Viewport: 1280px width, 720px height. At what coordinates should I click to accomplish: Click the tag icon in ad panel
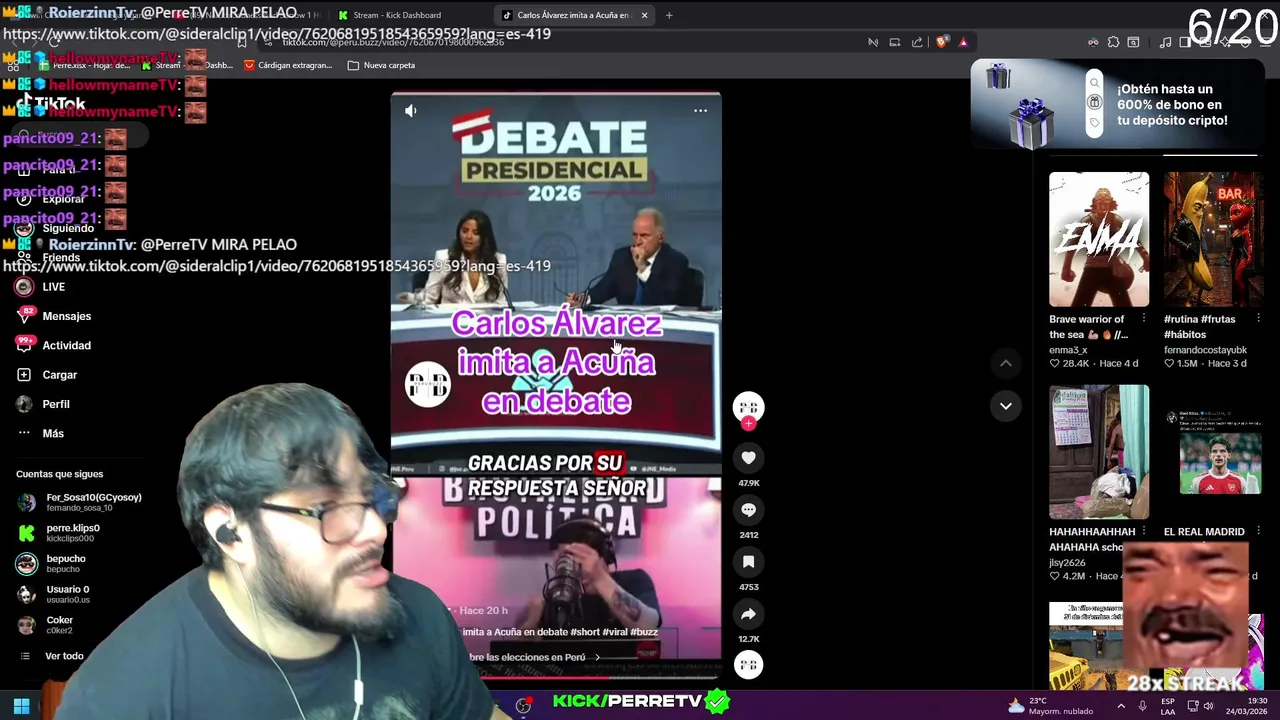pos(1095,123)
